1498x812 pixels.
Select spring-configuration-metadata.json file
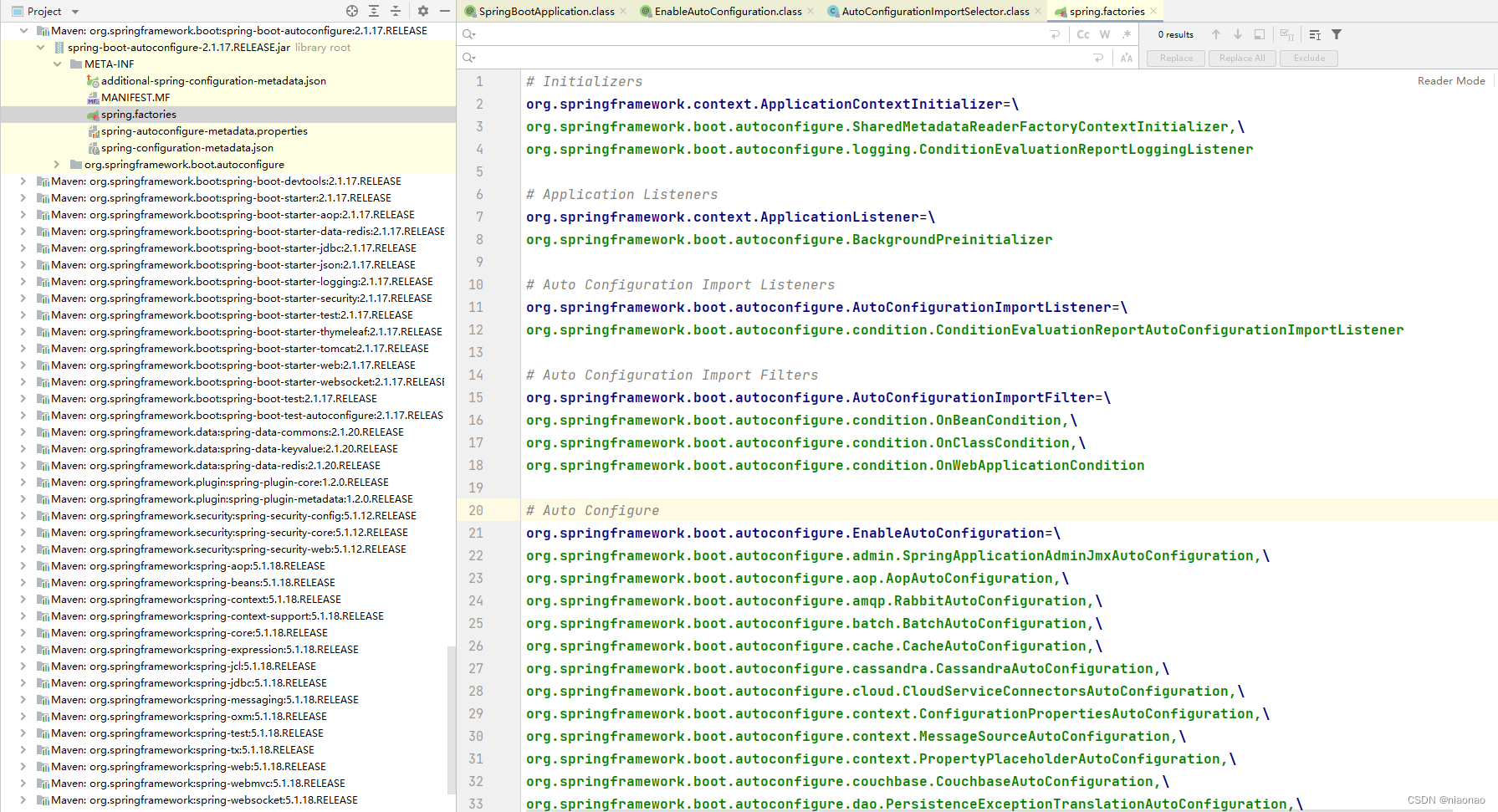point(187,147)
